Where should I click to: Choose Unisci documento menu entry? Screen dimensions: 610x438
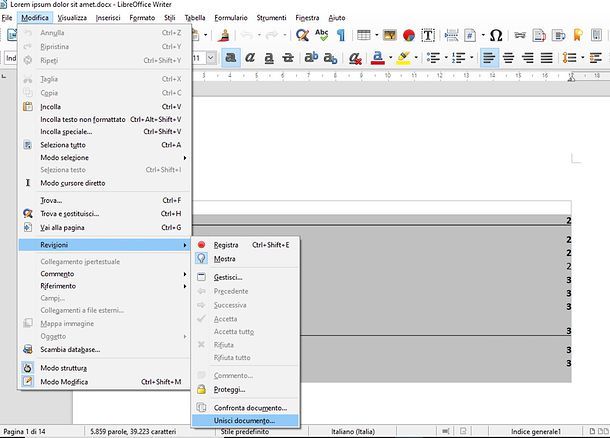(245, 420)
